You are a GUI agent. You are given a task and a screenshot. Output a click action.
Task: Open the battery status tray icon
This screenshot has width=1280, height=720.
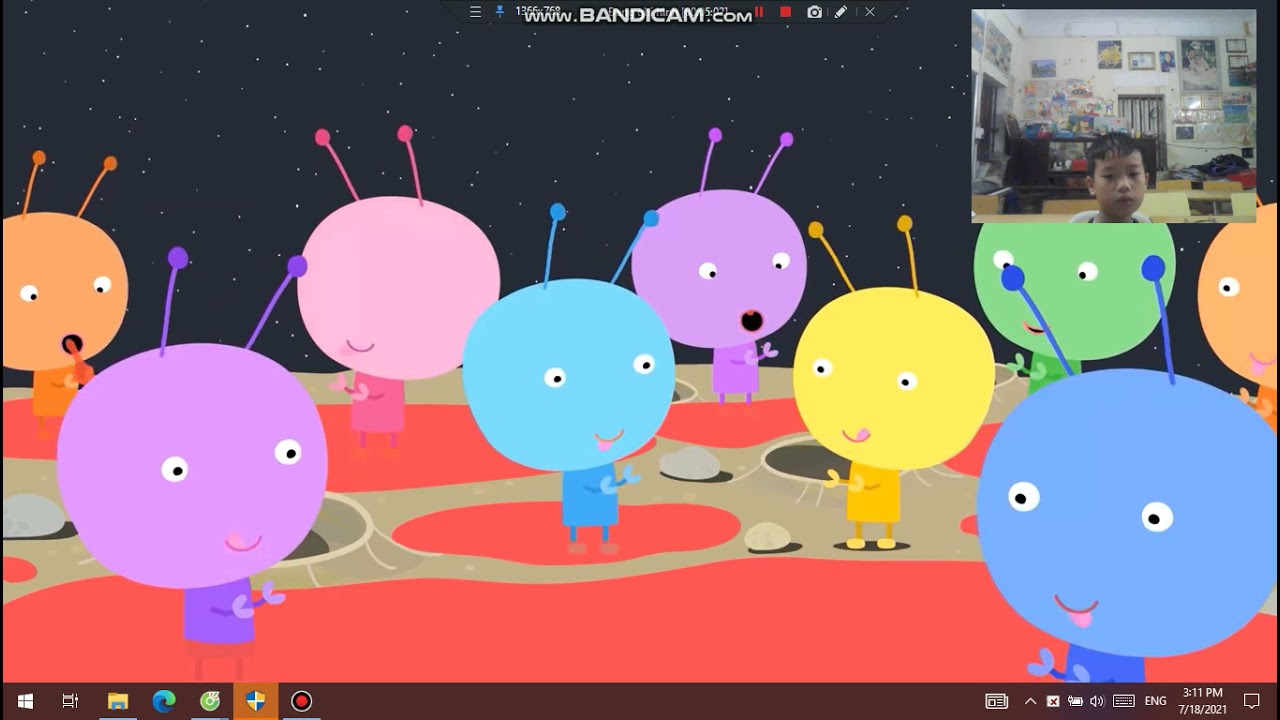click(1075, 701)
